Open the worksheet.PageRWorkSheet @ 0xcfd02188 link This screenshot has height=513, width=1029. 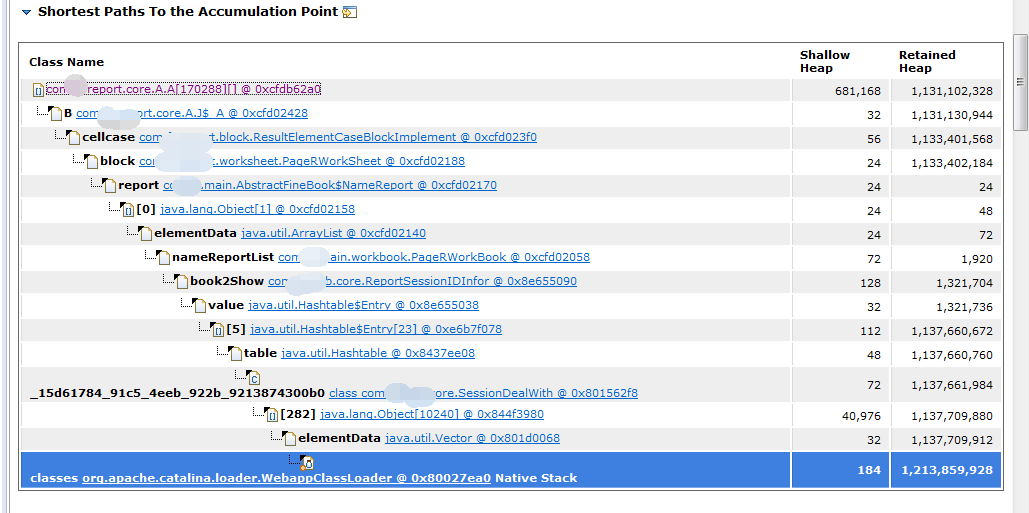click(302, 161)
